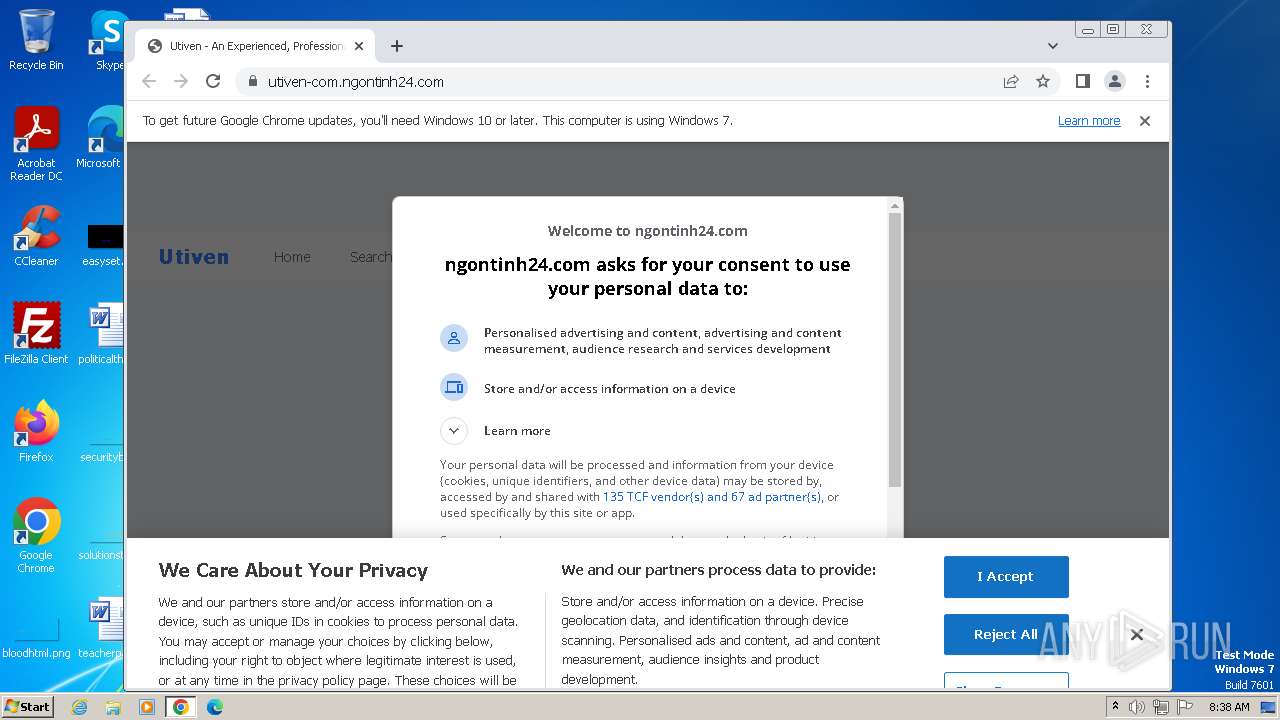Dismiss the Chrome update notification bar
The width and height of the screenshot is (1280, 720).
click(x=1145, y=121)
